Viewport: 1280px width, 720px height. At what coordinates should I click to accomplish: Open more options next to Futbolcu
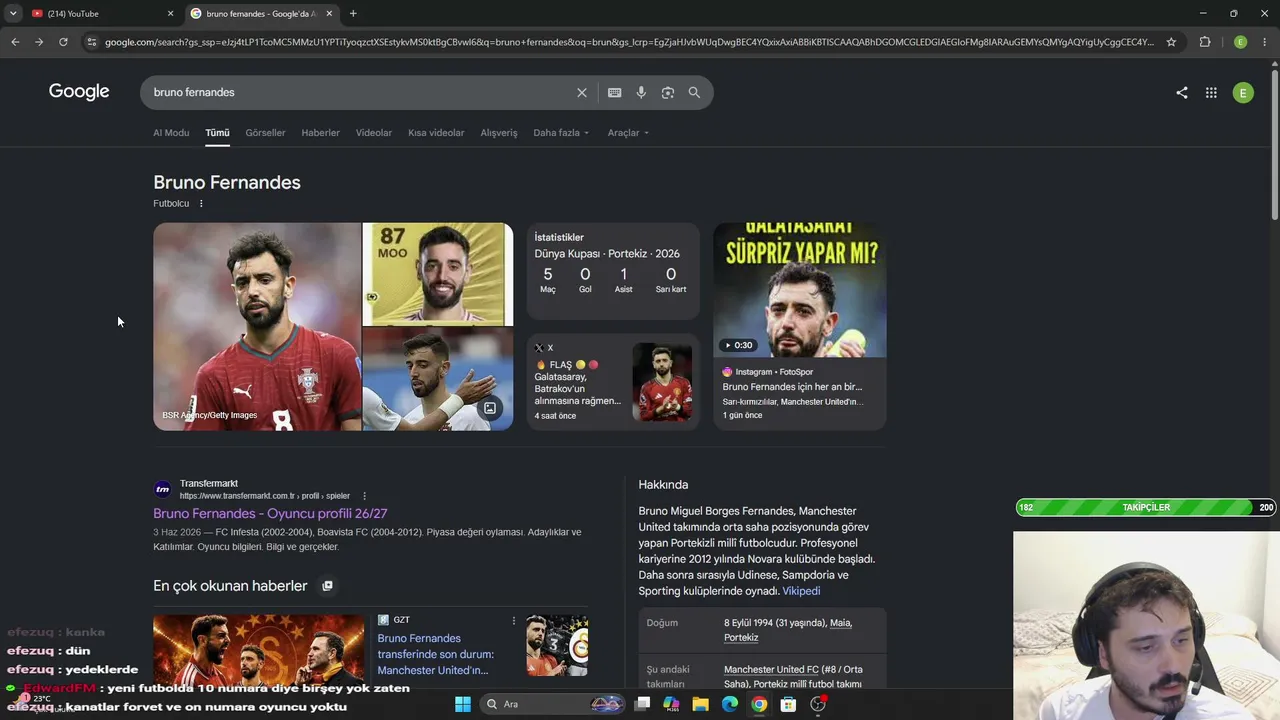pos(201,203)
